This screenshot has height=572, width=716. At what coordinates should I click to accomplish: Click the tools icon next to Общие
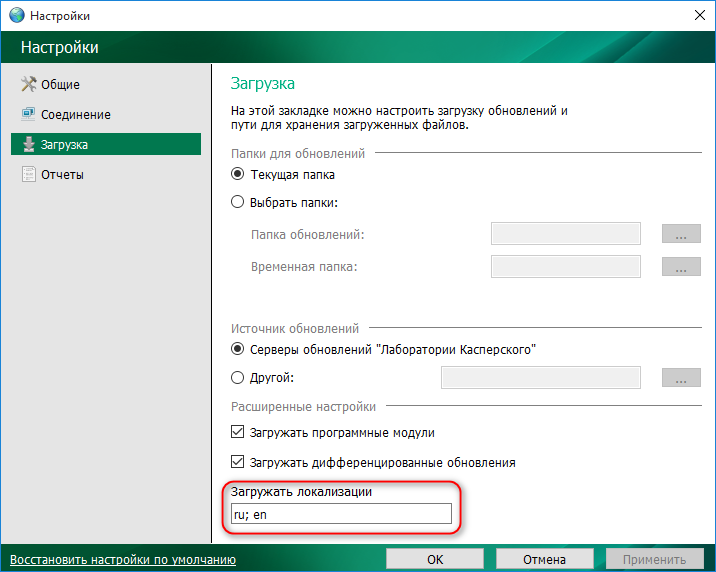(28, 84)
